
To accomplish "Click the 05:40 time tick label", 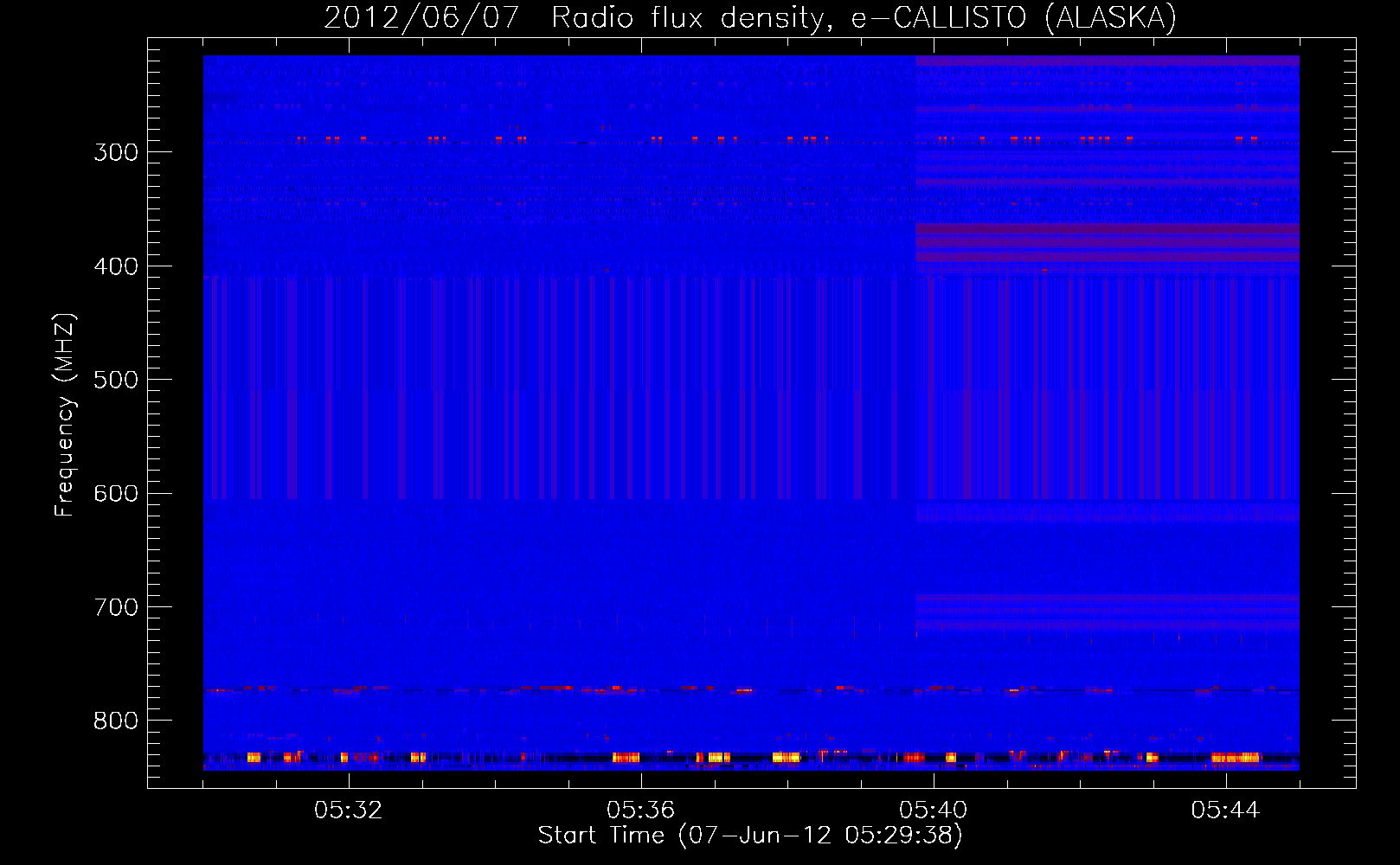I will pyautogui.click(x=934, y=811).
